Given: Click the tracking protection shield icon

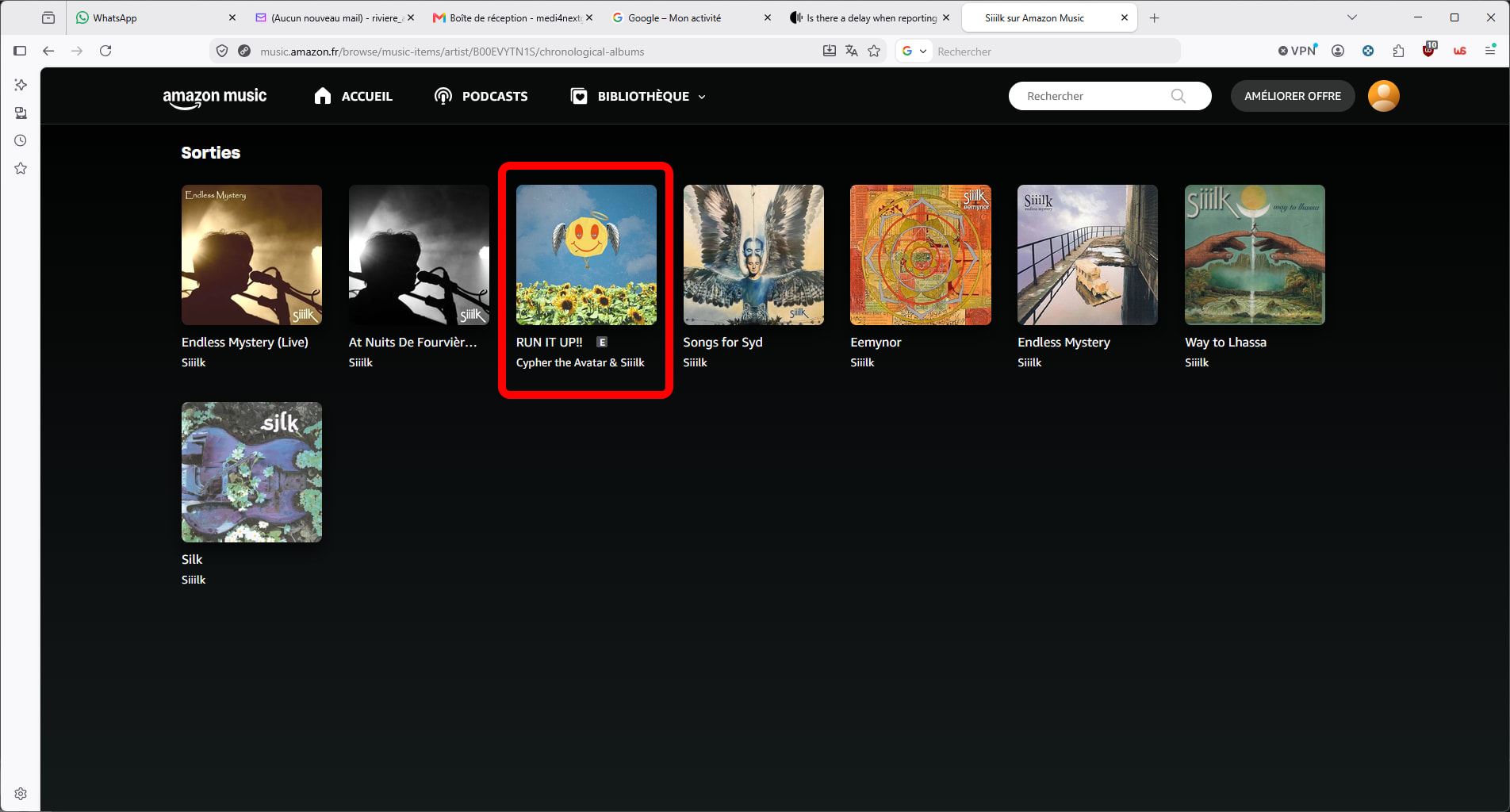Looking at the screenshot, I should [x=222, y=51].
